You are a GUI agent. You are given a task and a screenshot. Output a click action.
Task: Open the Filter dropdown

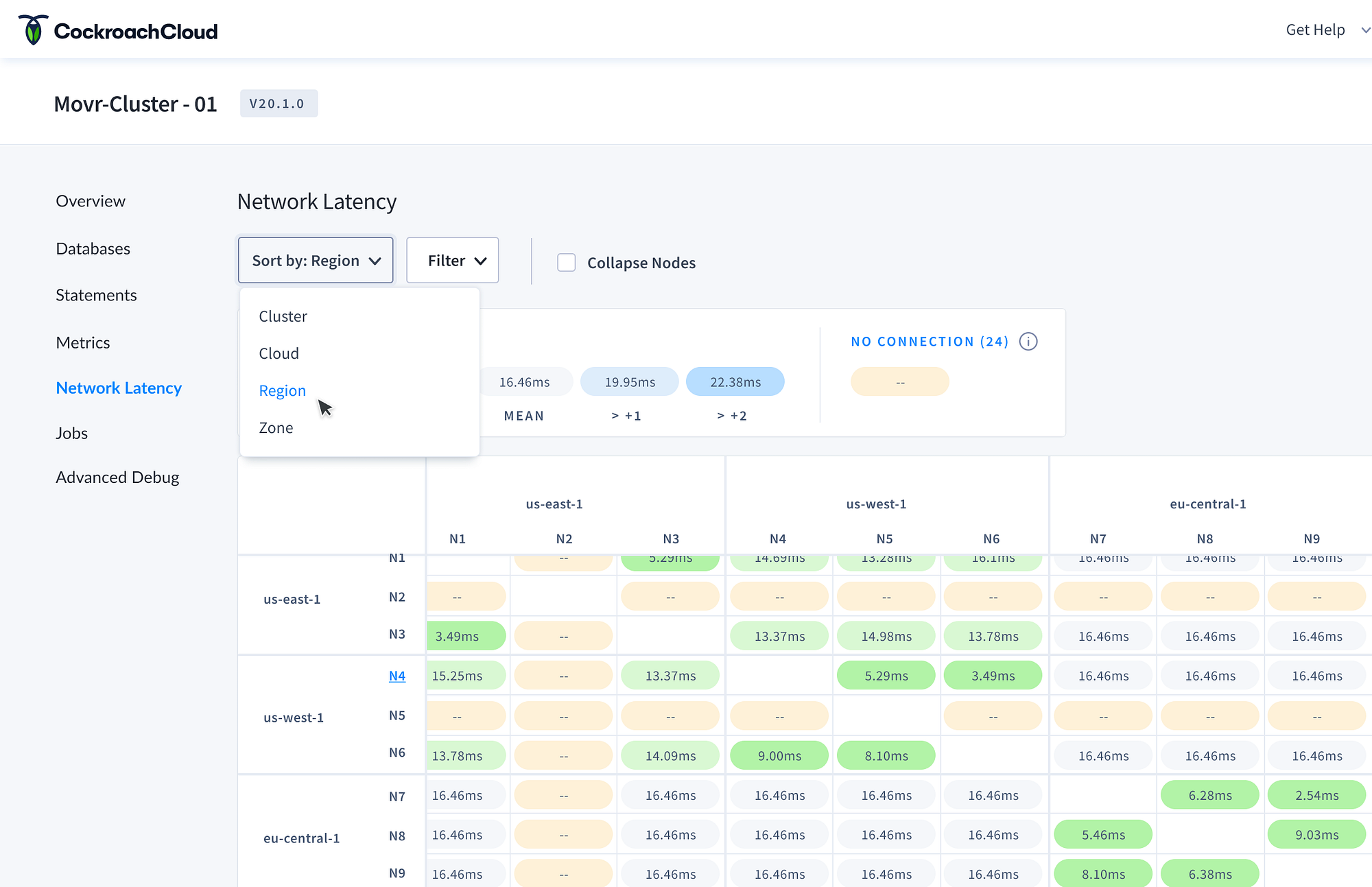click(x=453, y=260)
